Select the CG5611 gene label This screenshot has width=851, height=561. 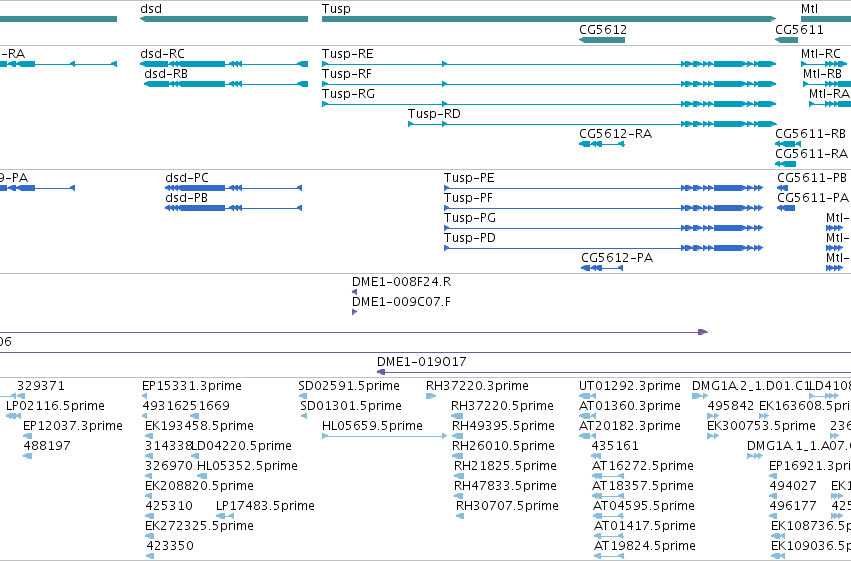[799, 30]
